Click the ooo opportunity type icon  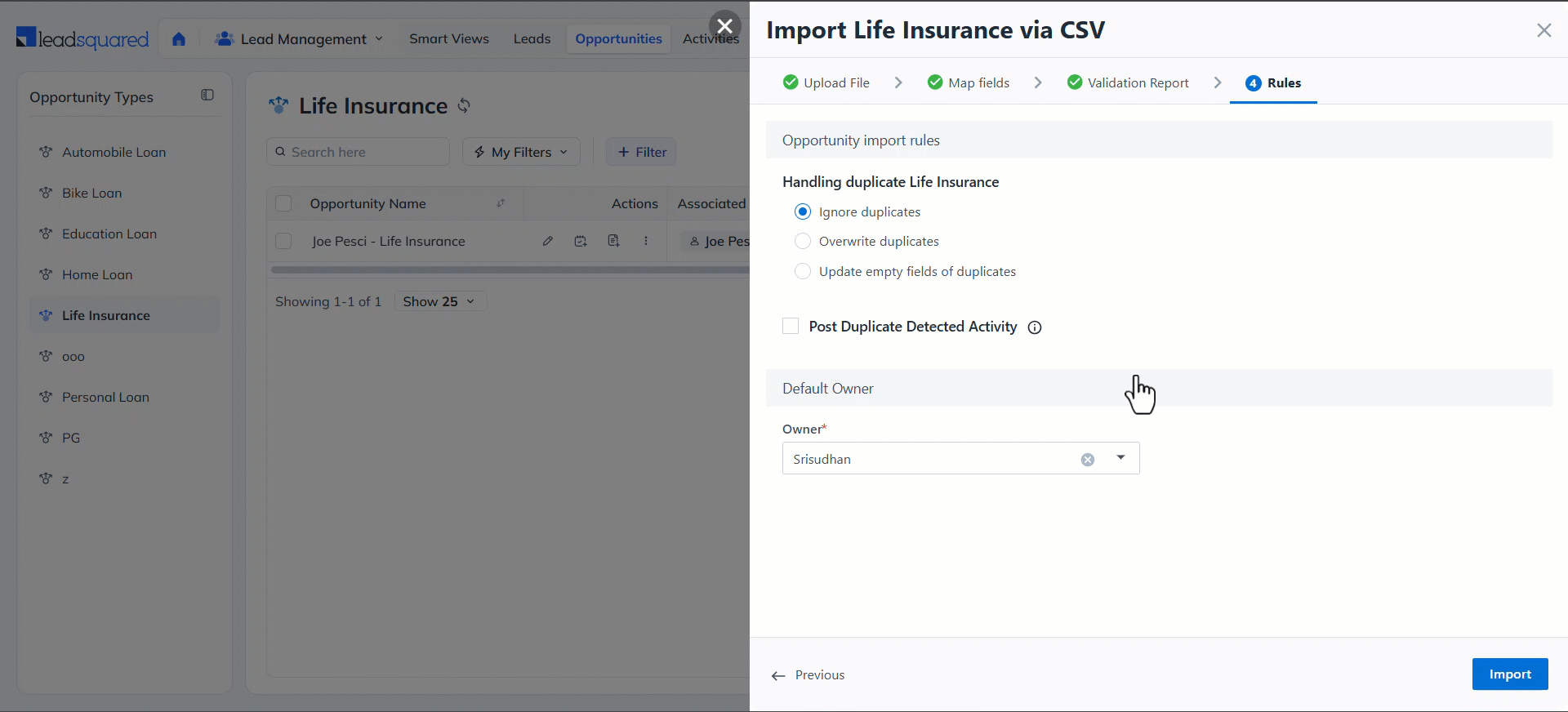[46, 356]
